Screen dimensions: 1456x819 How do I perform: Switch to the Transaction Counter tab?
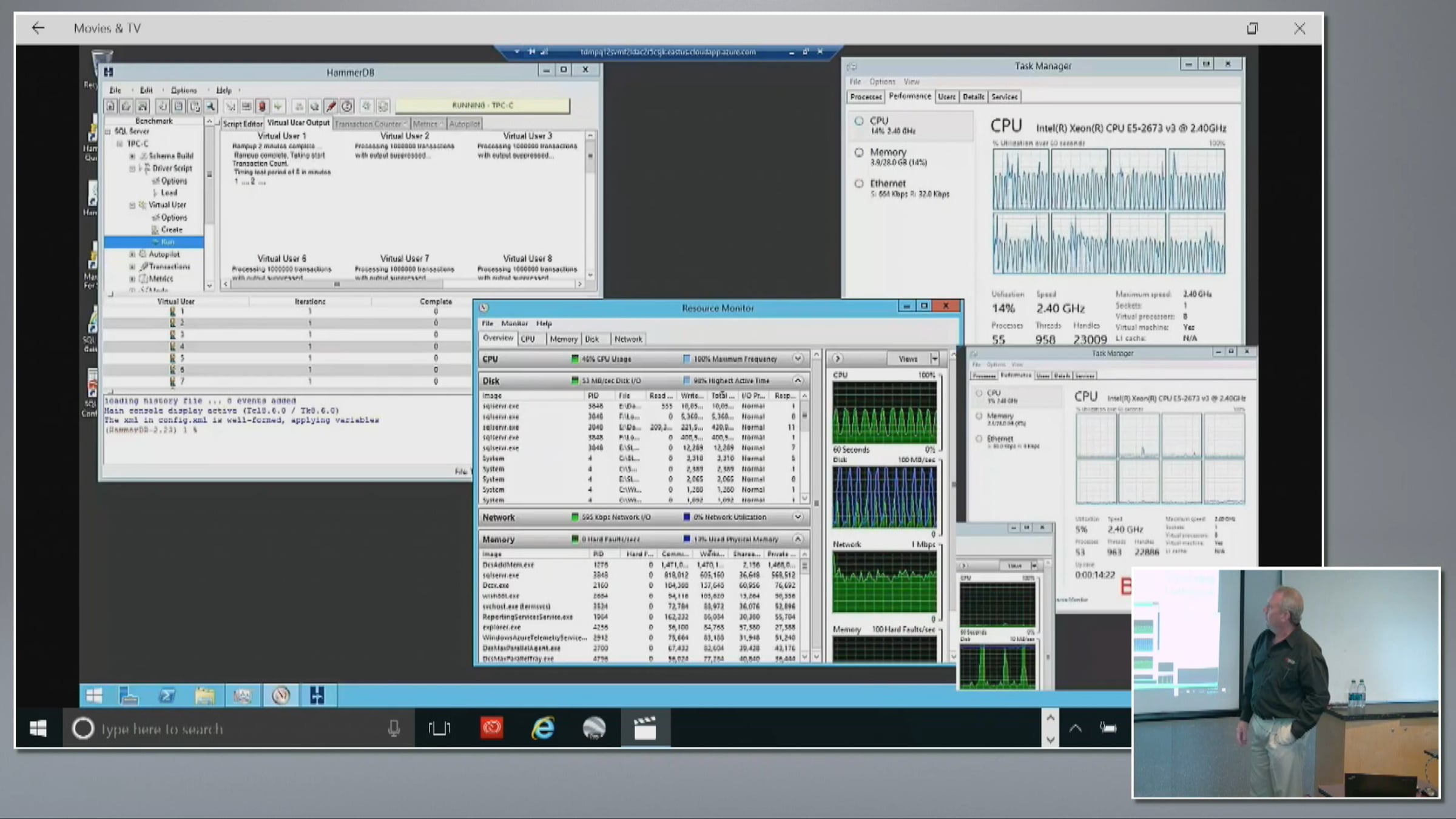point(371,124)
